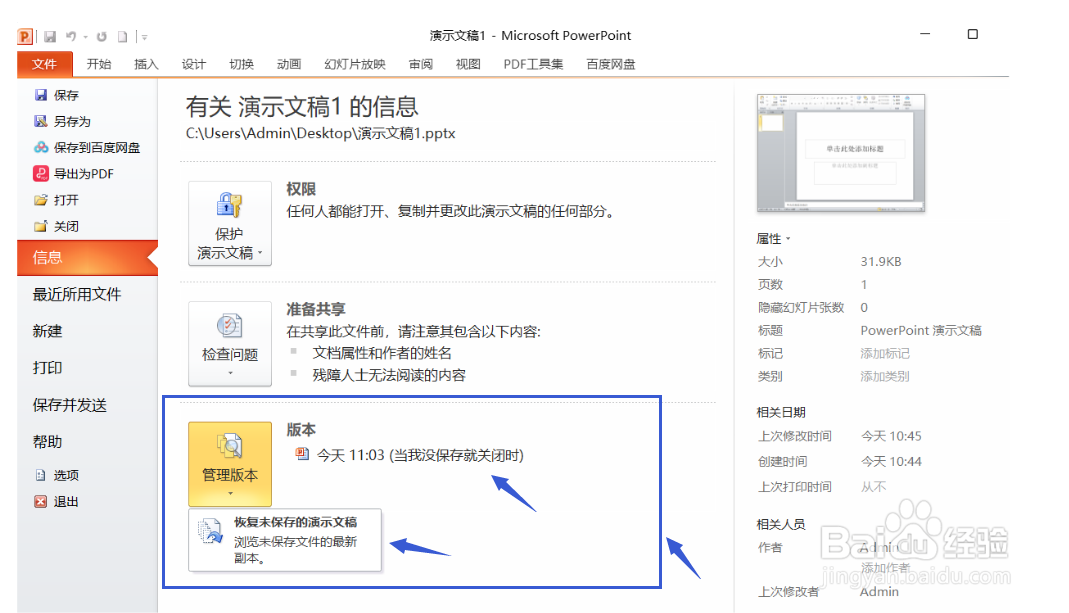Screen dimensions: 1069x613
Task: Choose 恢复未保存的演示文稿 menu entry
Action: (x=285, y=540)
